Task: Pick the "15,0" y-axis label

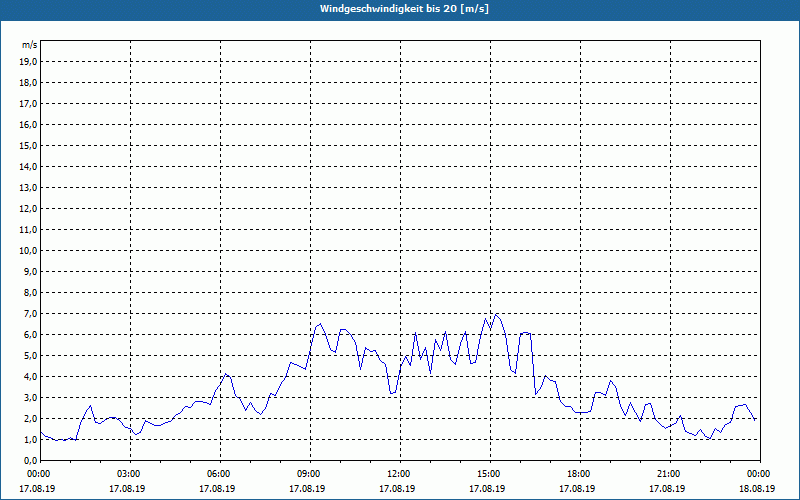Action: [28, 145]
